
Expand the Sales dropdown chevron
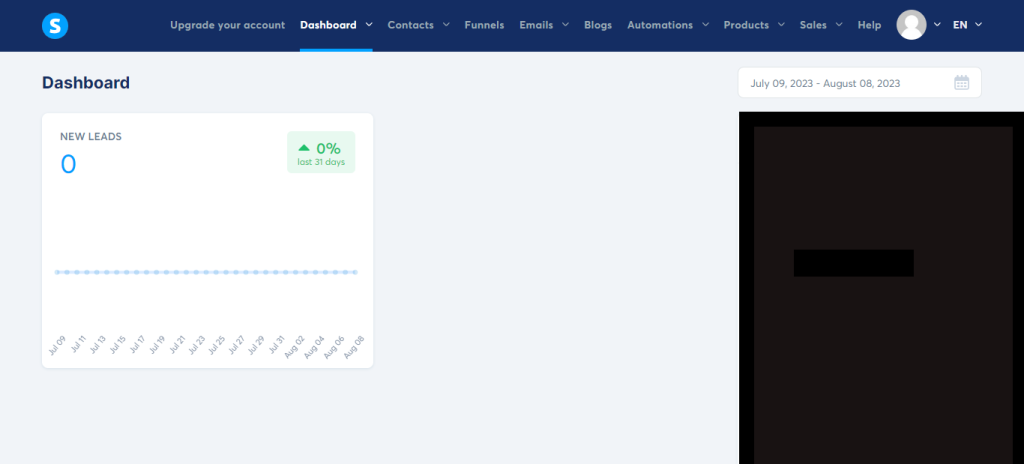839,25
